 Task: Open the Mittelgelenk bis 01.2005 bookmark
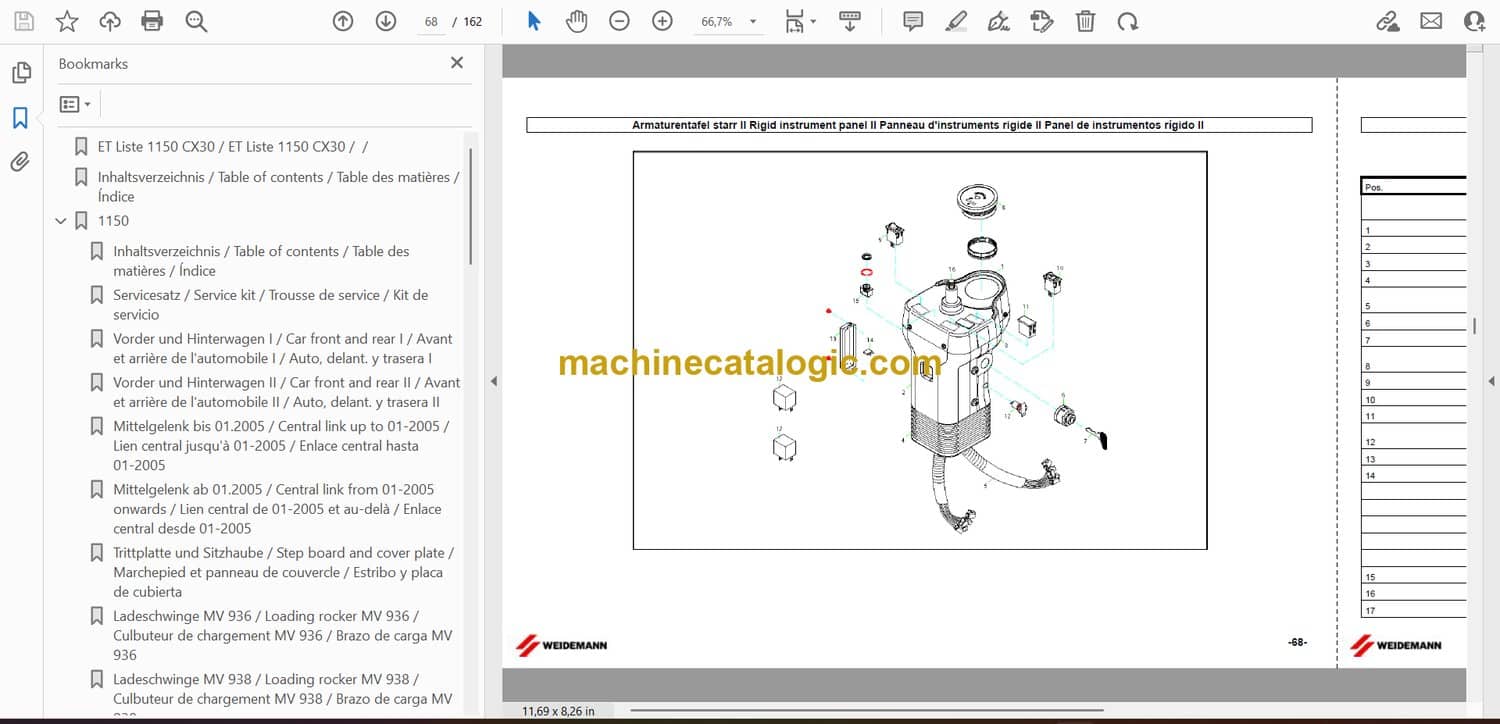pyautogui.click(x=281, y=446)
